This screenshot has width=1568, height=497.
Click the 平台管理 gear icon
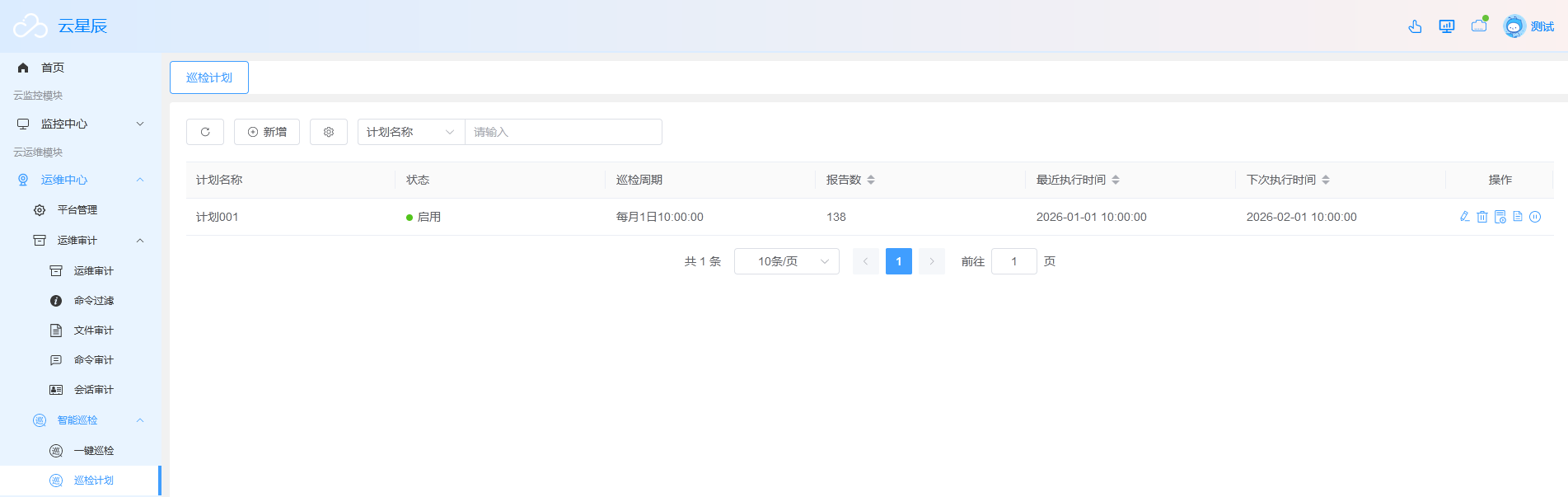click(x=40, y=210)
